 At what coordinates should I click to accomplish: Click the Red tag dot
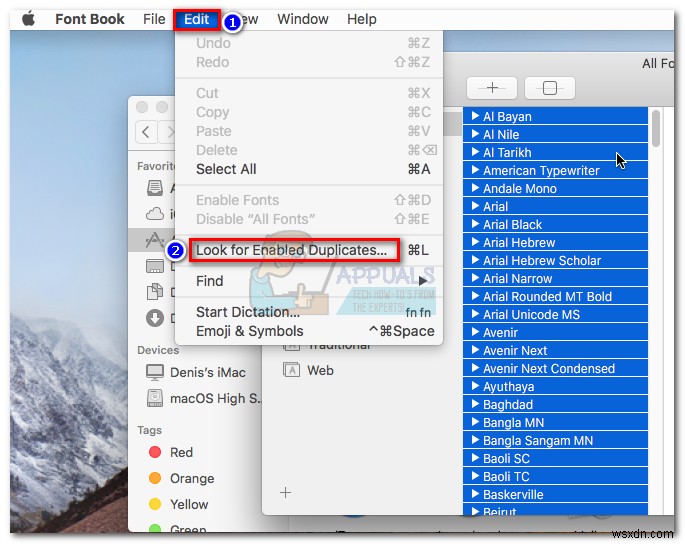point(155,452)
